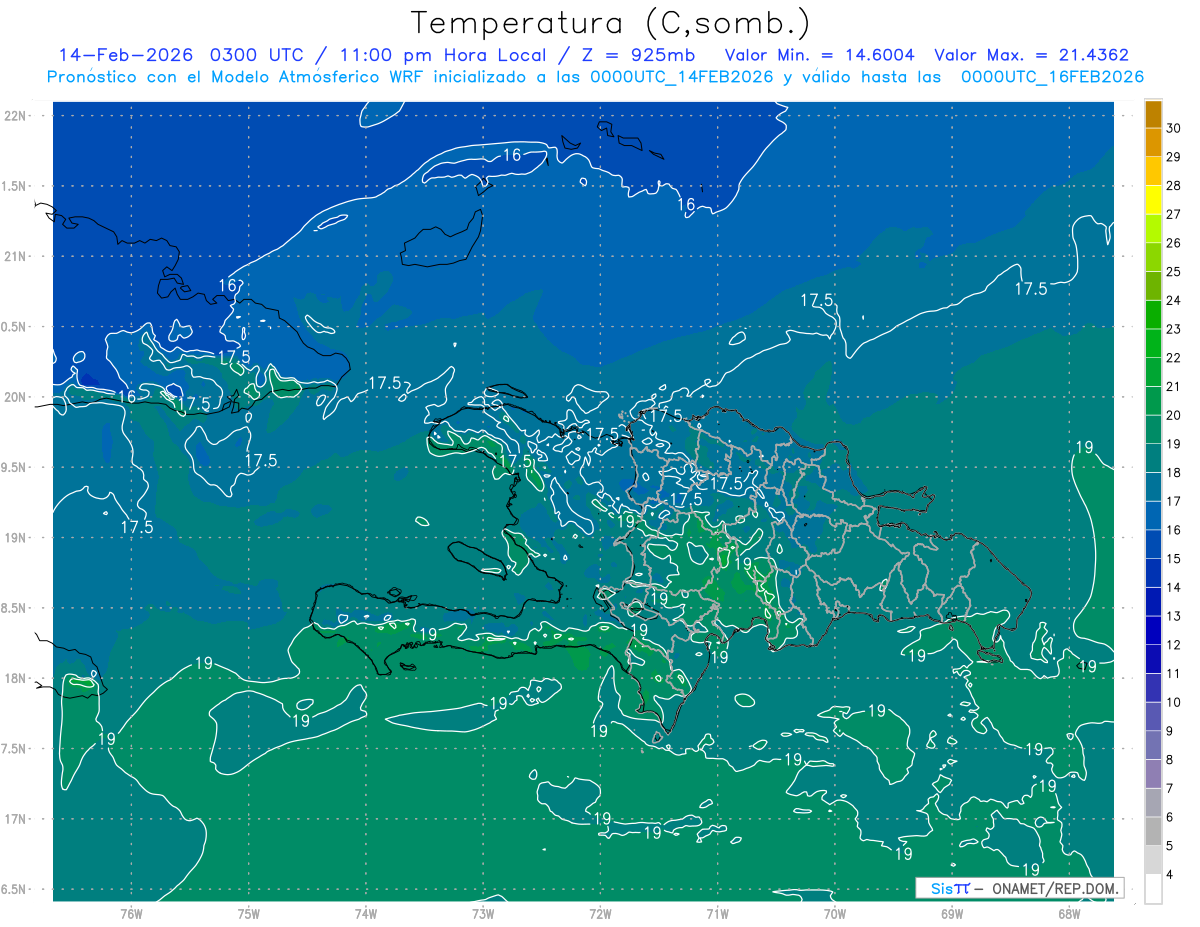Click the "21N" latitude axis label

17,256
